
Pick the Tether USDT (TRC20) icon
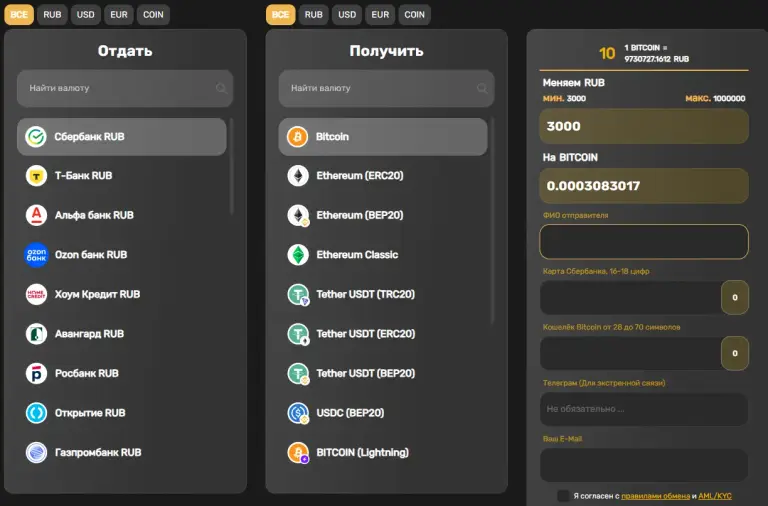tap(298, 294)
